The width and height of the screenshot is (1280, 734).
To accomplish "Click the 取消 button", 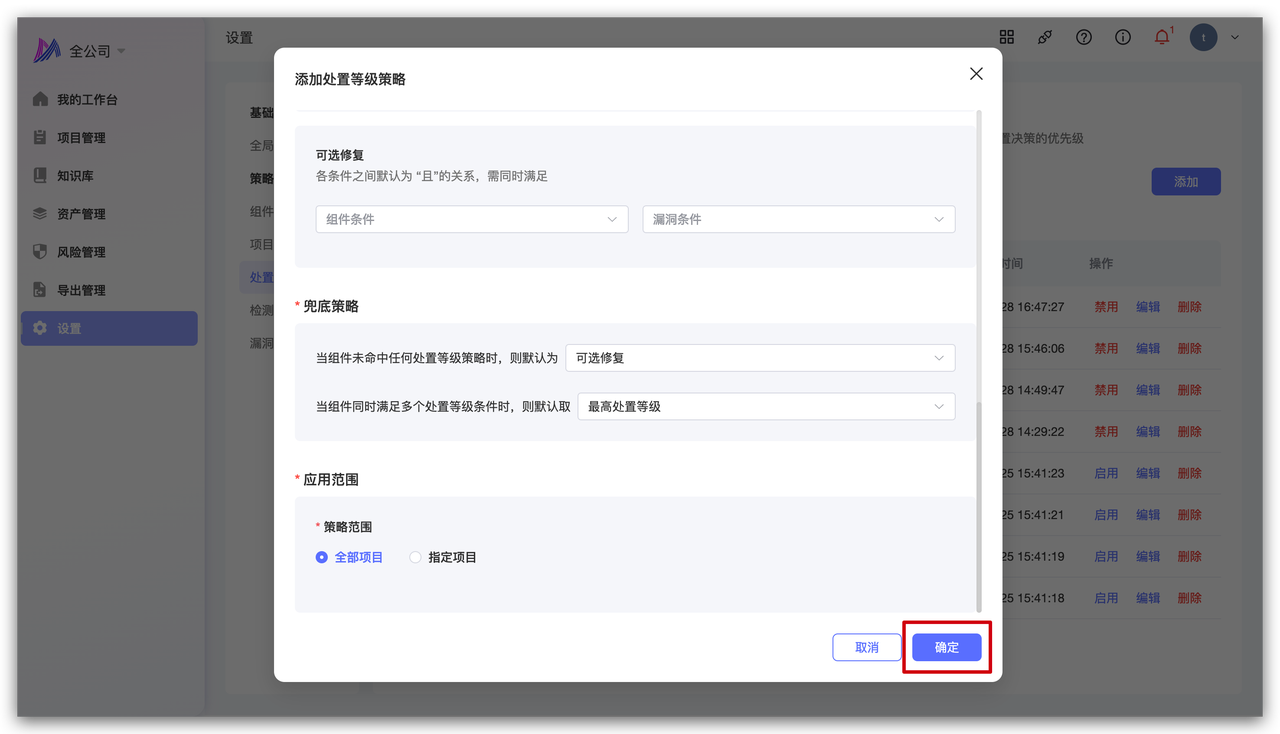I will coord(866,647).
